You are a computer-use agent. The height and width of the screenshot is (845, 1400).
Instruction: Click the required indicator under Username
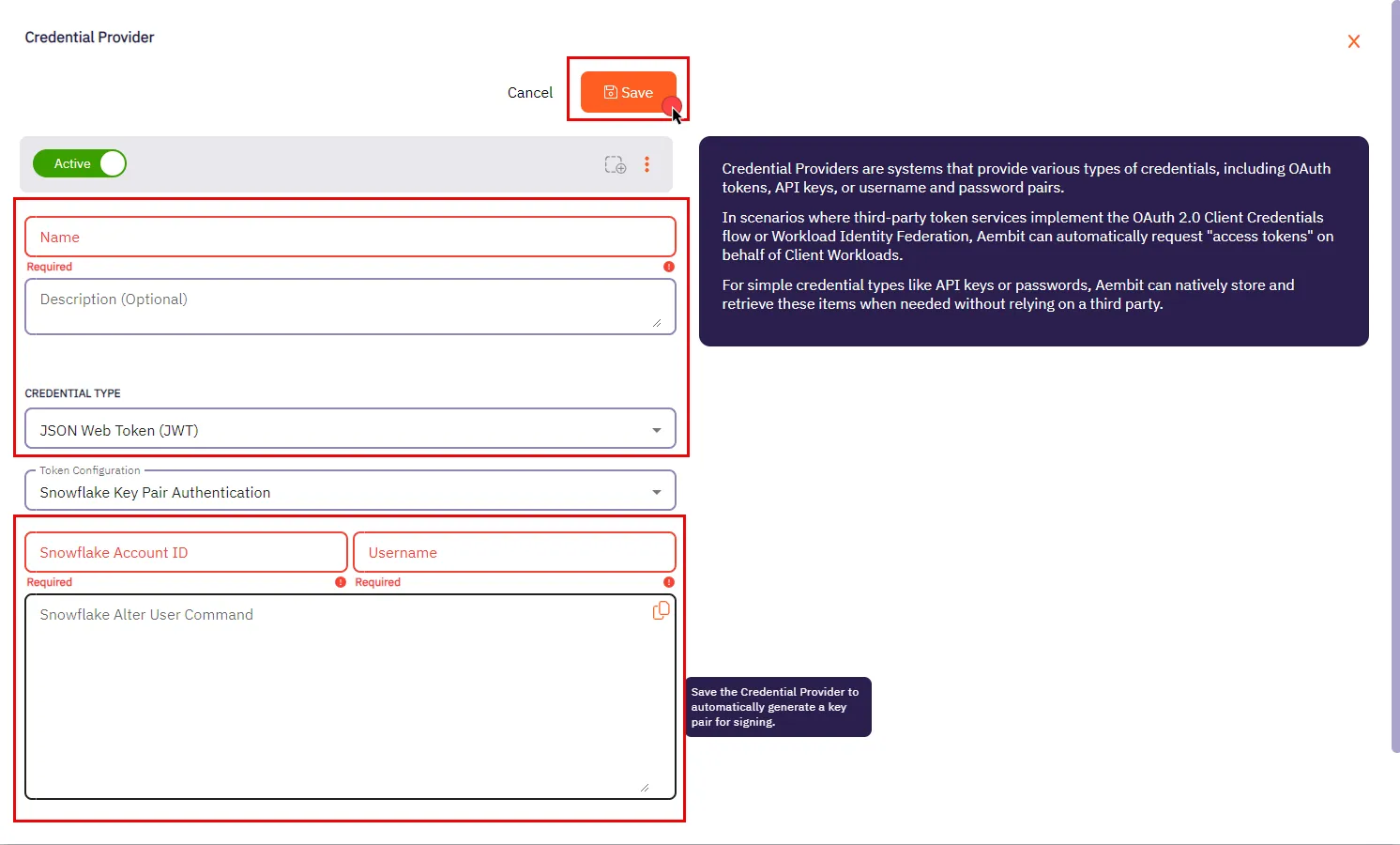point(668,582)
